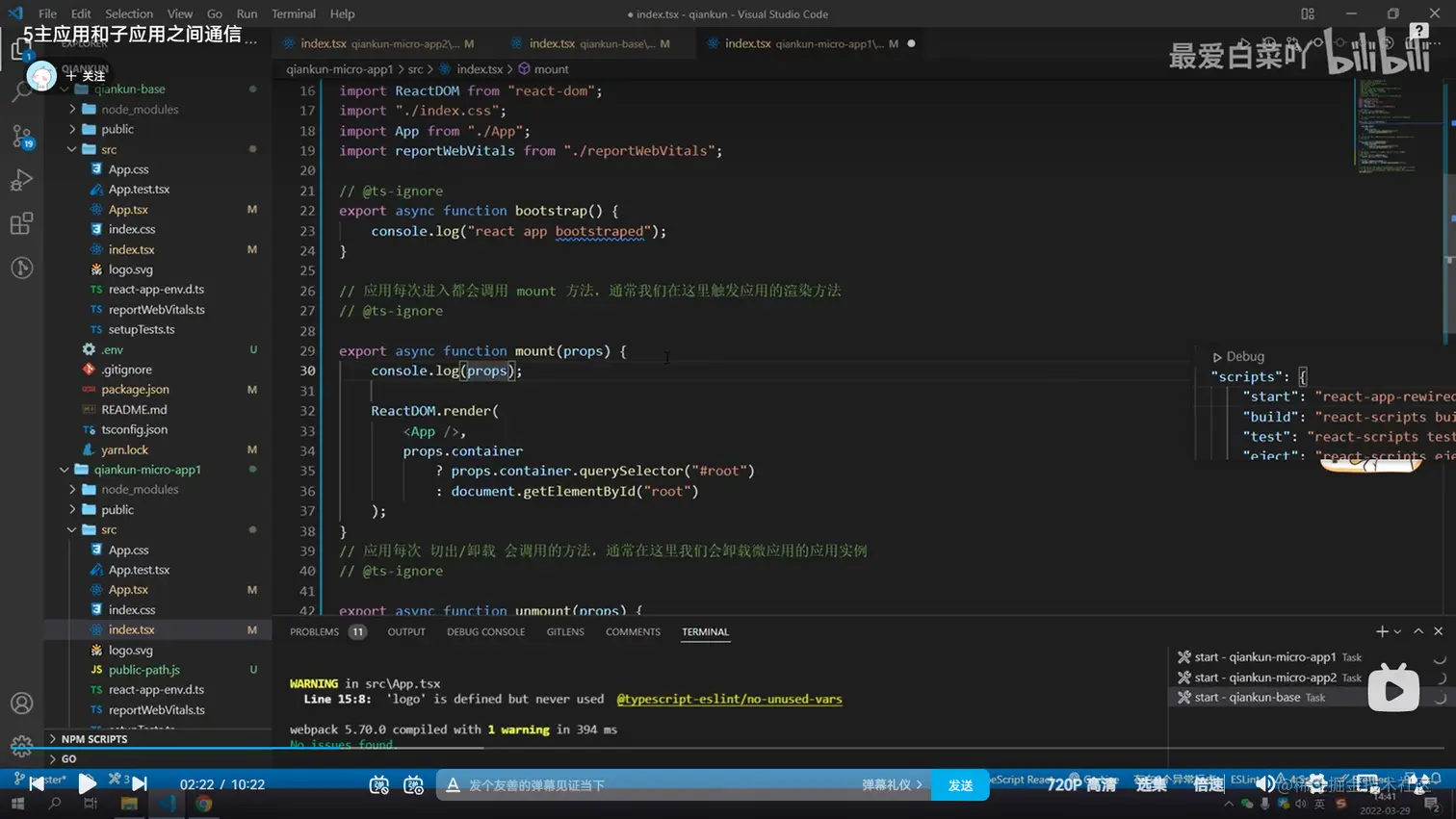
Task: Toggle danmaku display off
Action: click(x=379, y=785)
